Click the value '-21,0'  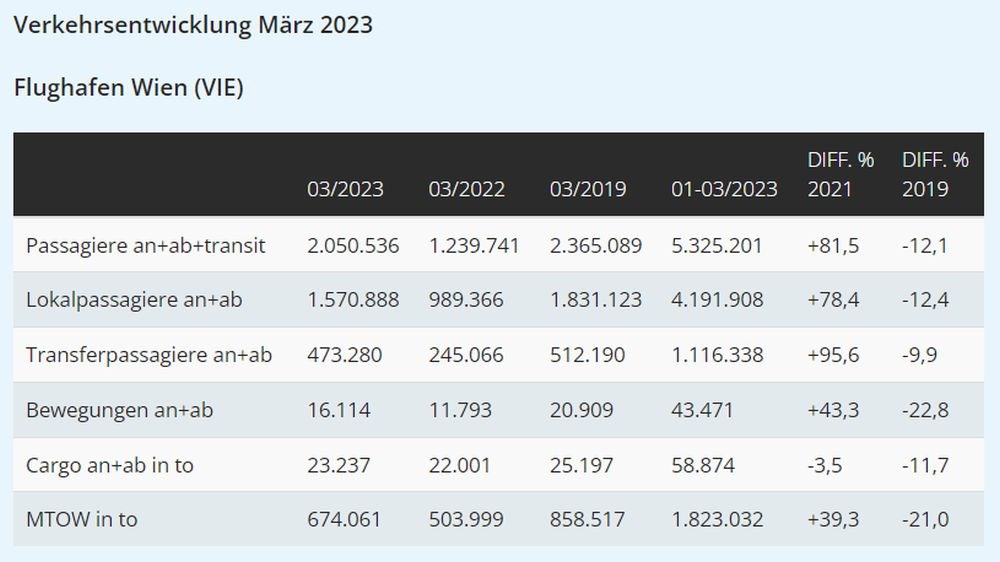click(x=925, y=519)
